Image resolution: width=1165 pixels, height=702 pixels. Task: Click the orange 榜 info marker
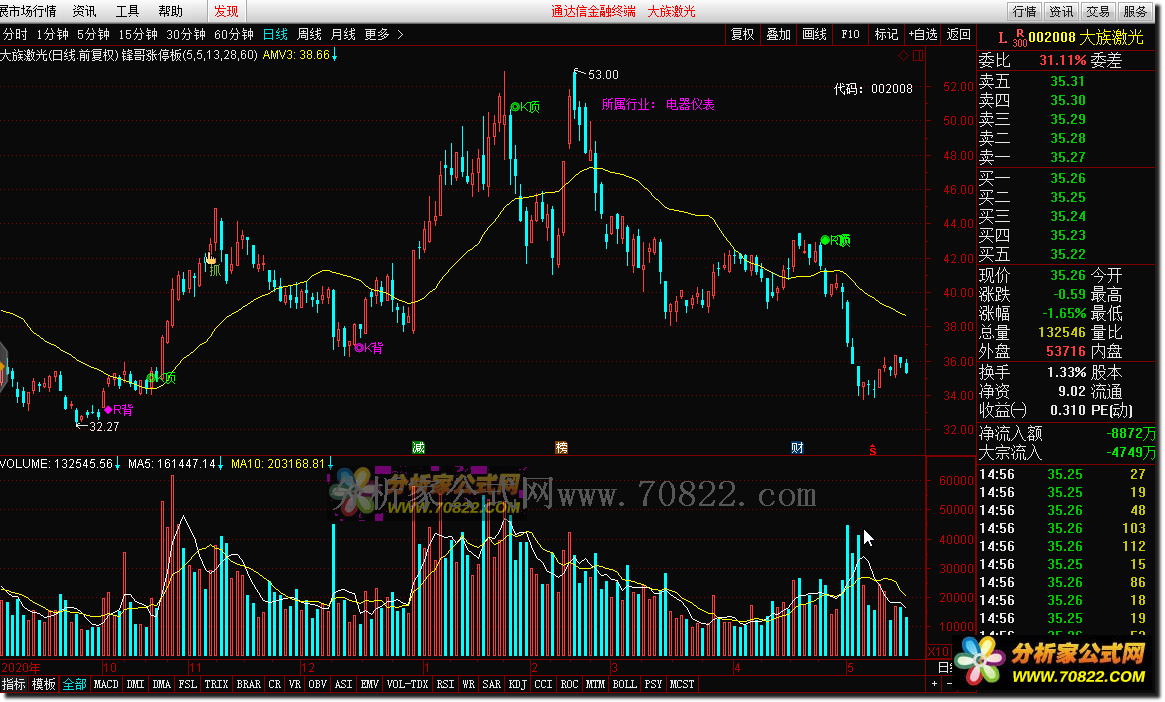(x=562, y=447)
